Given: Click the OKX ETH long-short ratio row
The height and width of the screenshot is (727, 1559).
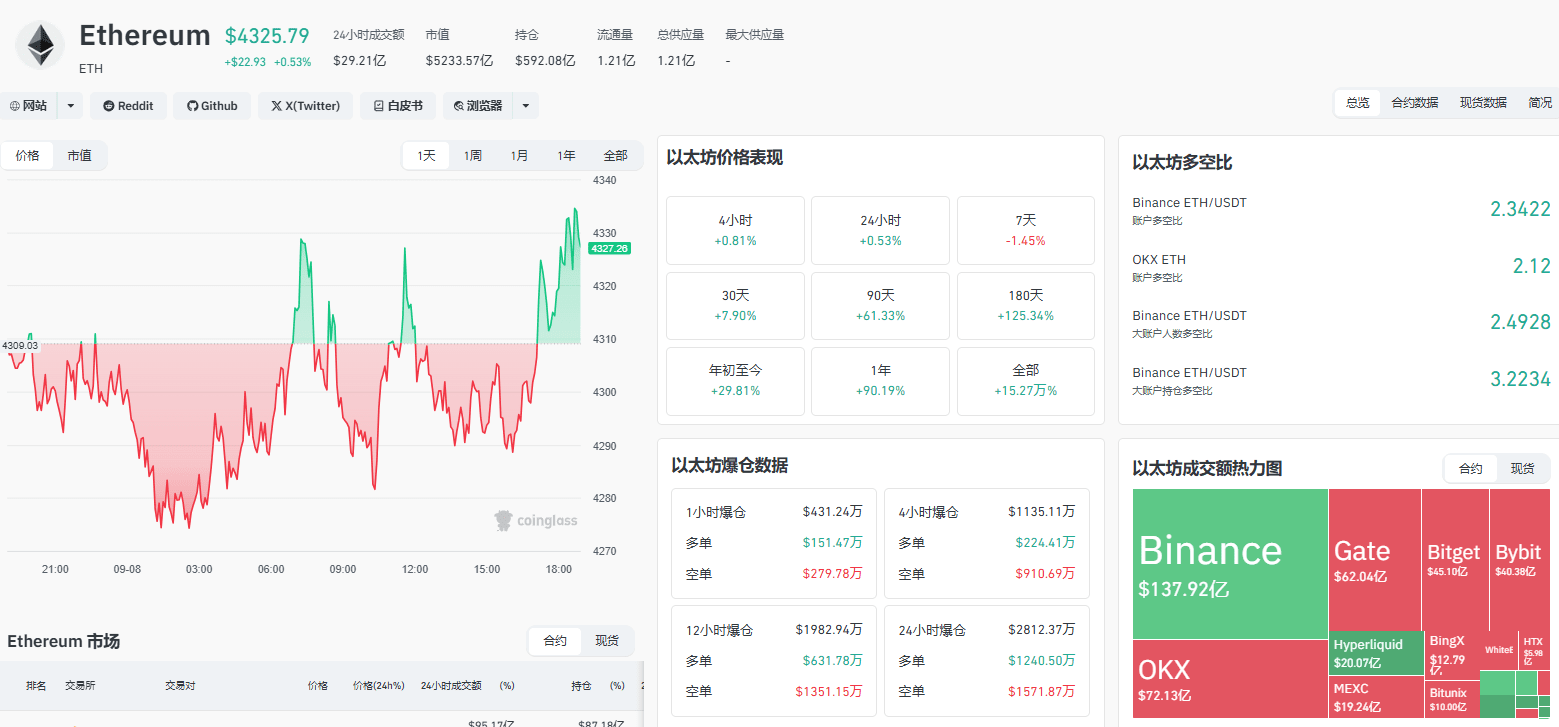Looking at the screenshot, I should click(x=1341, y=266).
